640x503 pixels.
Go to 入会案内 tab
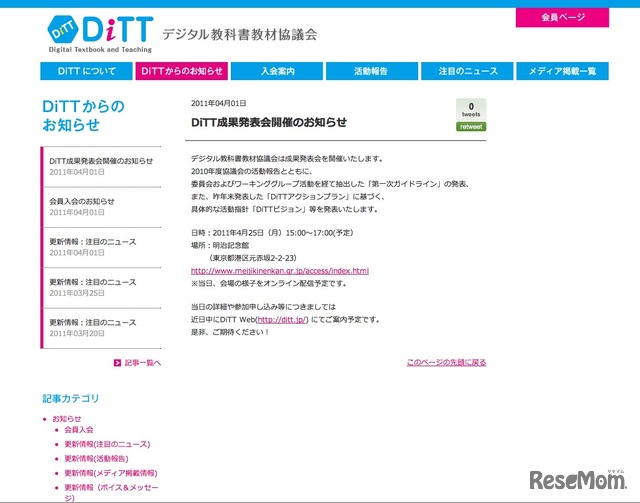(x=277, y=71)
